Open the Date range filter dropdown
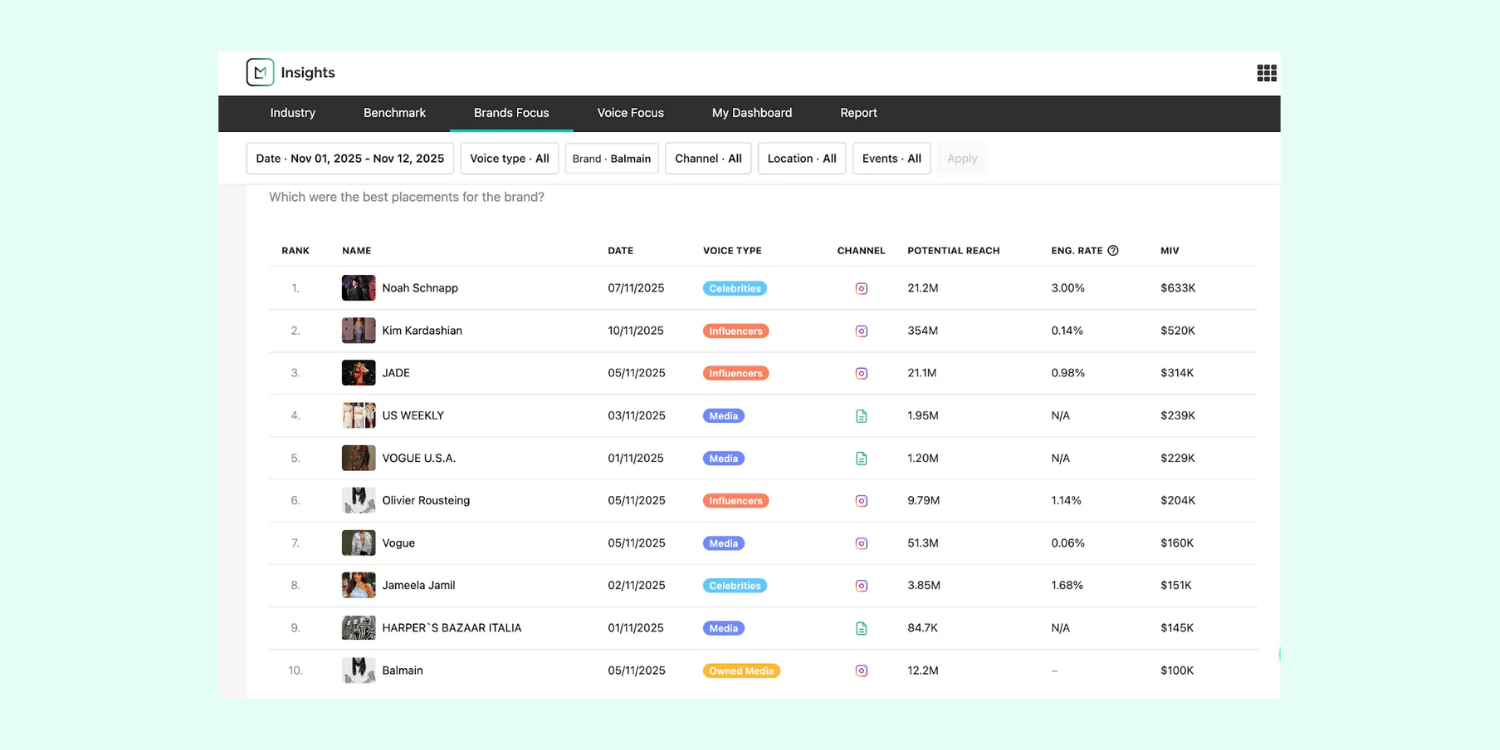 pos(350,159)
